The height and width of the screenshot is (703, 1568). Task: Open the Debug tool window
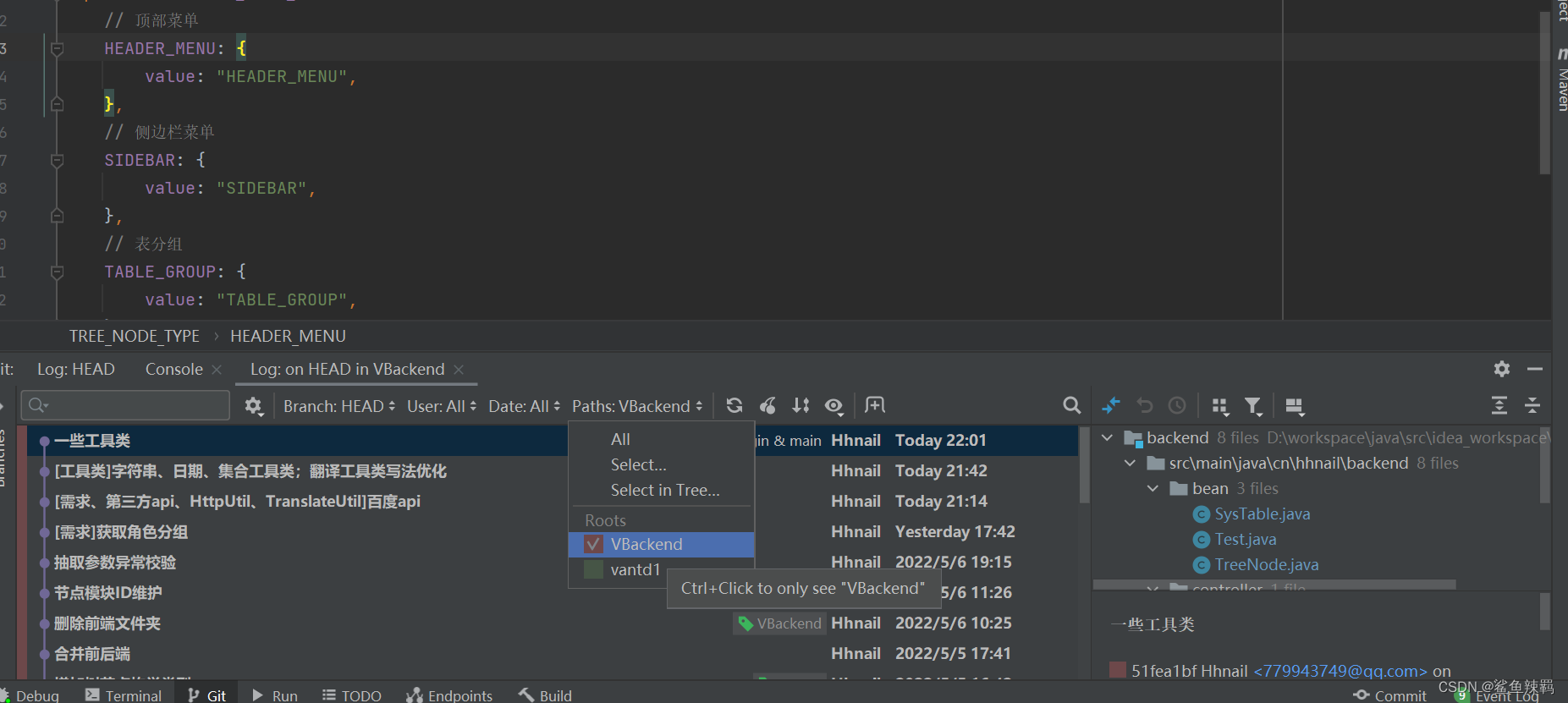tap(31, 695)
